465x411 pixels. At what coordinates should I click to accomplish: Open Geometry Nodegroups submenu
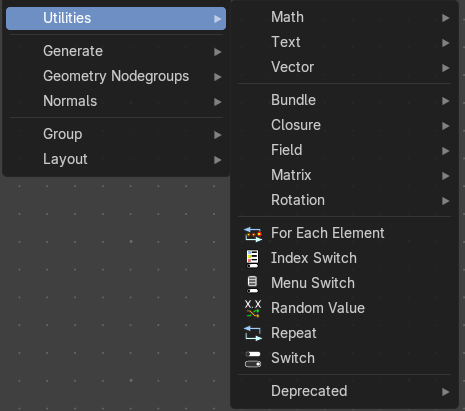[116, 76]
